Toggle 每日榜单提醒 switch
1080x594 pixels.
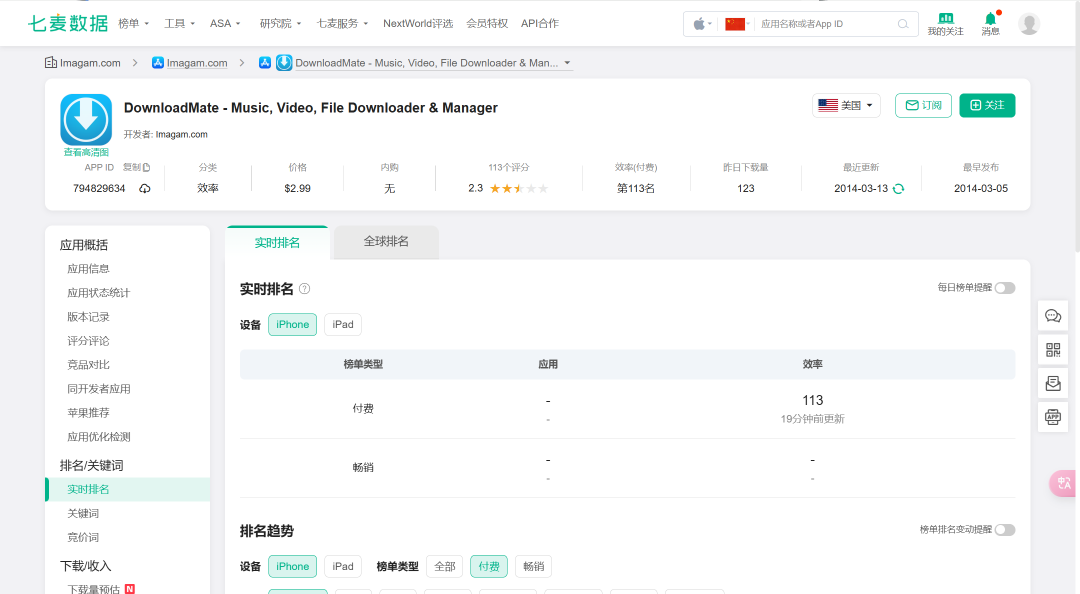[x=1005, y=288]
